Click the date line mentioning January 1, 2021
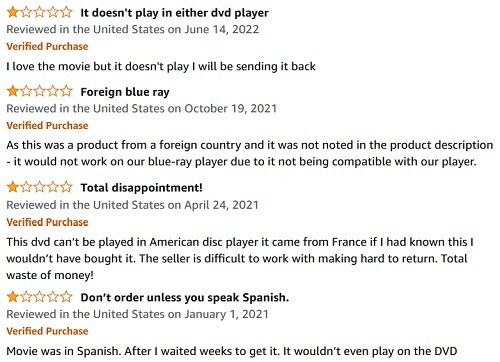 click(x=137, y=314)
